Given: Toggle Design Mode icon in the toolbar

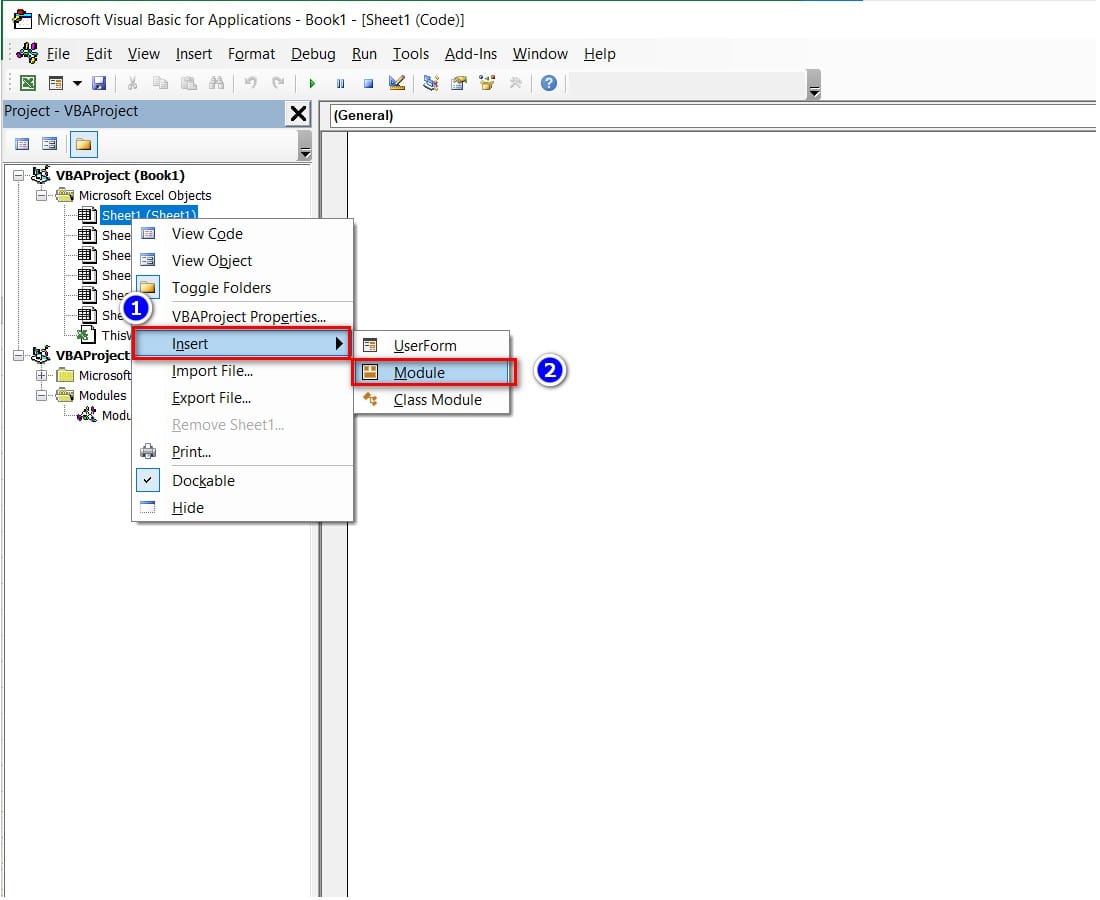Looking at the screenshot, I should (x=397, y=84).
